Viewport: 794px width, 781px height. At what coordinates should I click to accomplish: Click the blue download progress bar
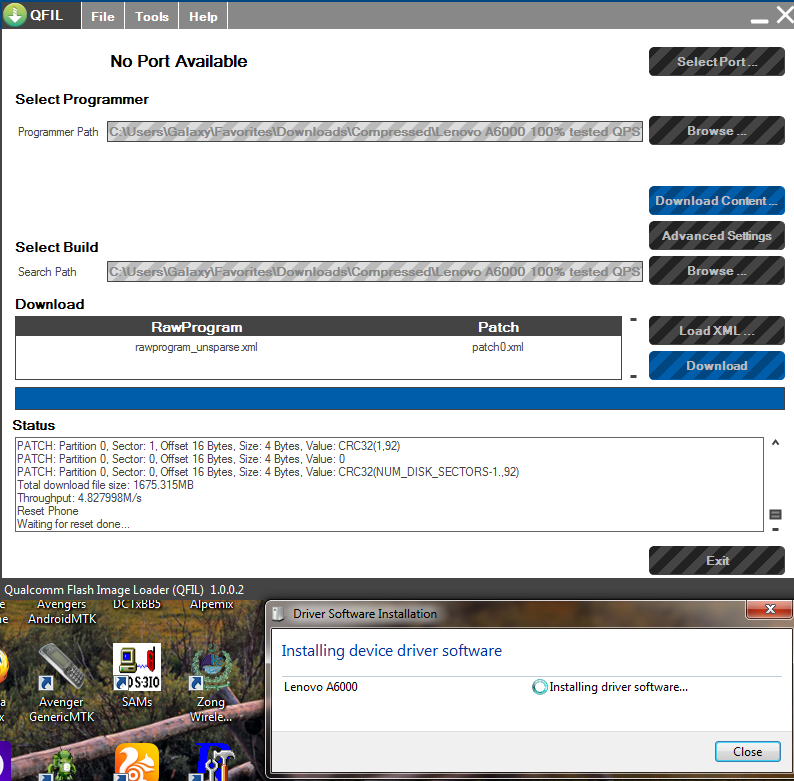[x=400, y=399]
